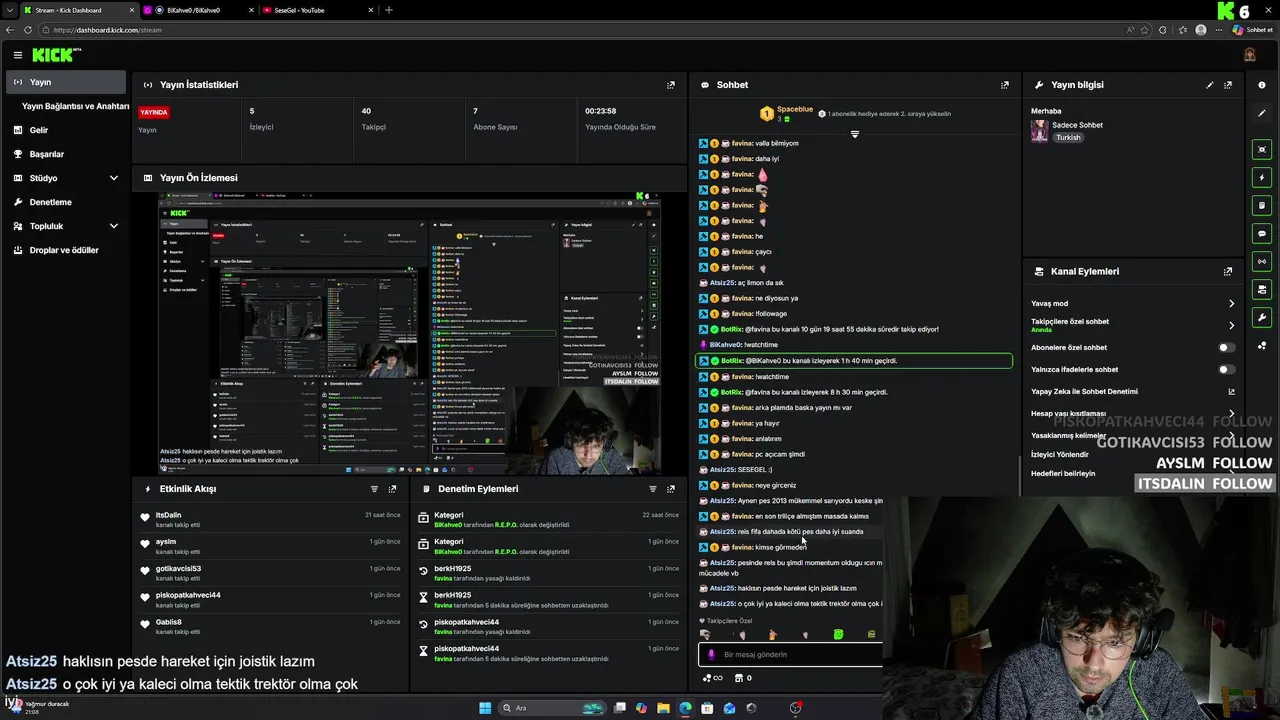This screenshot has width=1280, height=720.
Task: Enable Yalnızca ifadelerle sohbet switch
Action: 1226,369
